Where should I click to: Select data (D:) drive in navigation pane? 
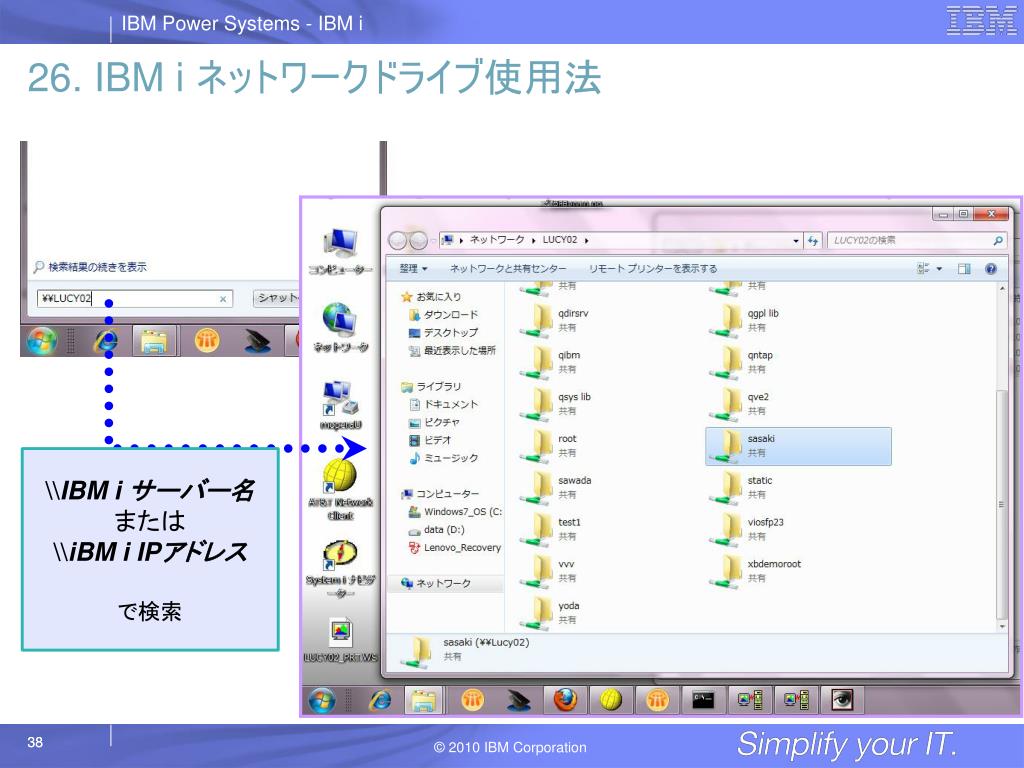click(436, 530)
